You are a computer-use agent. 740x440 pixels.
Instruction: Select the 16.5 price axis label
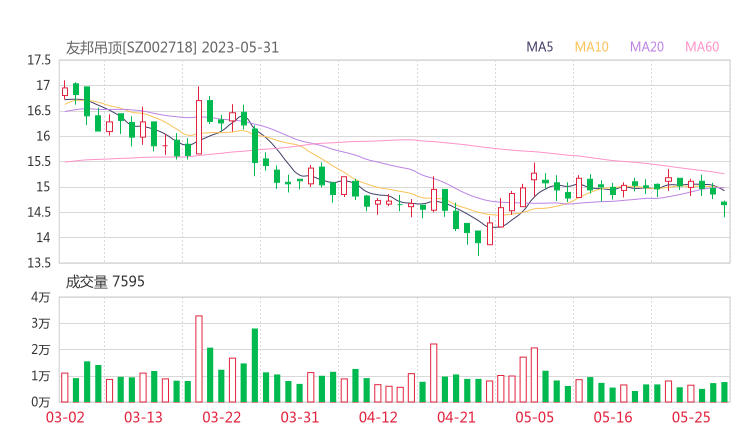coord(39,111)
